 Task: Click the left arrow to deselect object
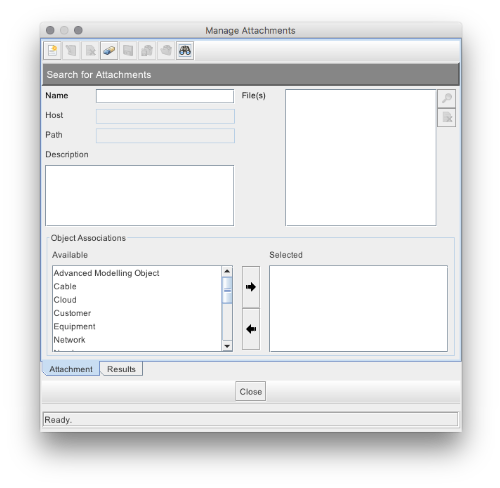[251, 329]
